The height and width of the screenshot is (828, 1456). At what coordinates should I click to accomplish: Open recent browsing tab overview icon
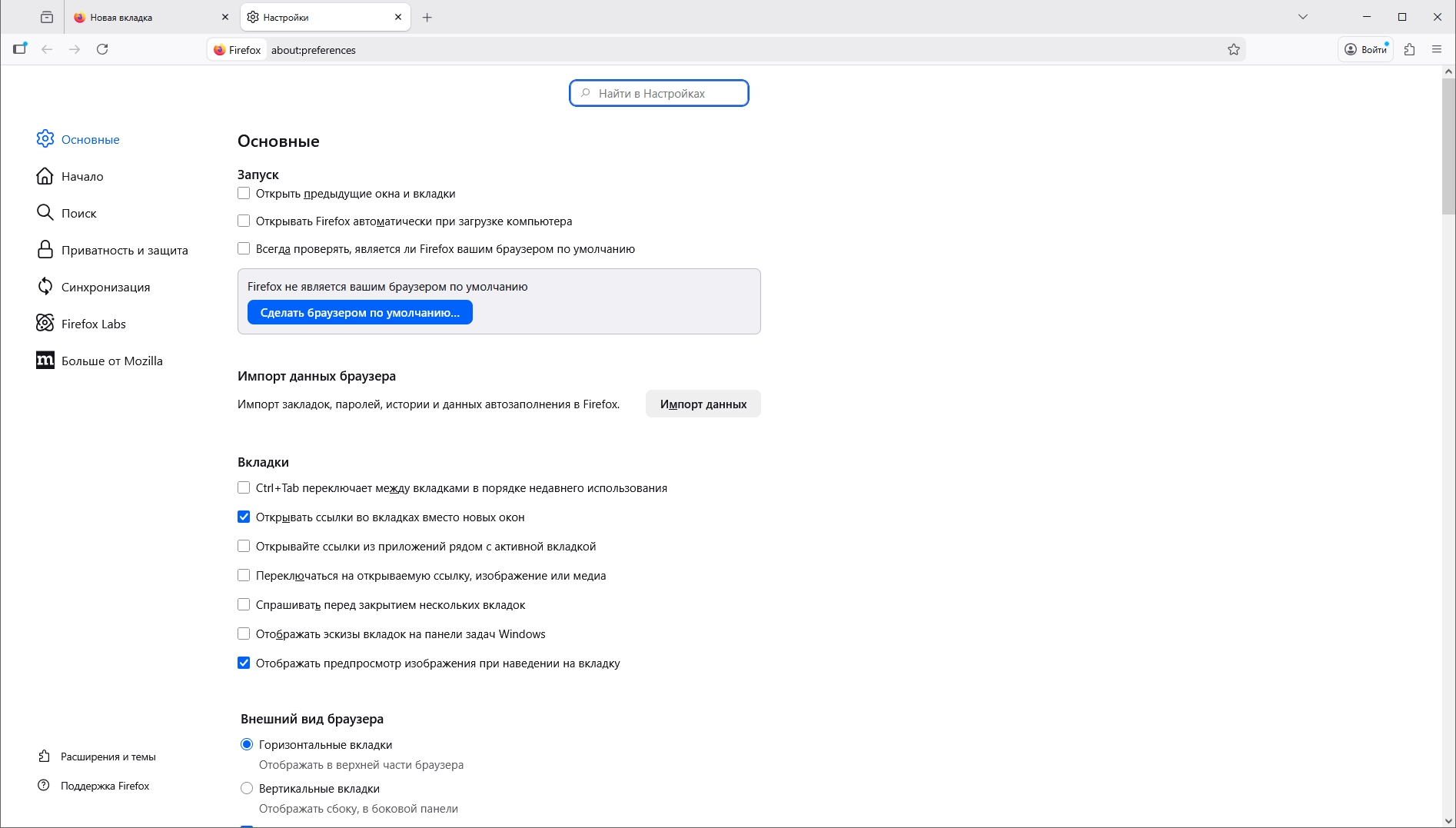pyautogui.click(x=47, y=17)
